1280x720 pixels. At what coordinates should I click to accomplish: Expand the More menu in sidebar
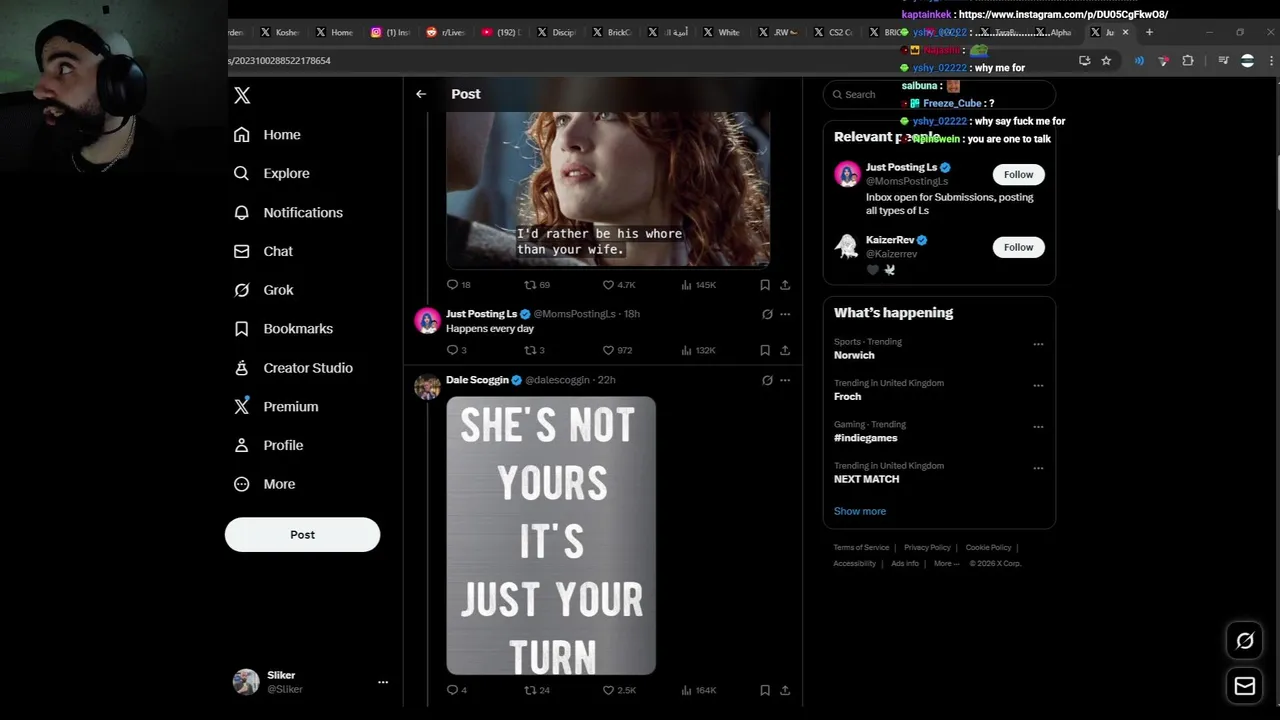265,484
